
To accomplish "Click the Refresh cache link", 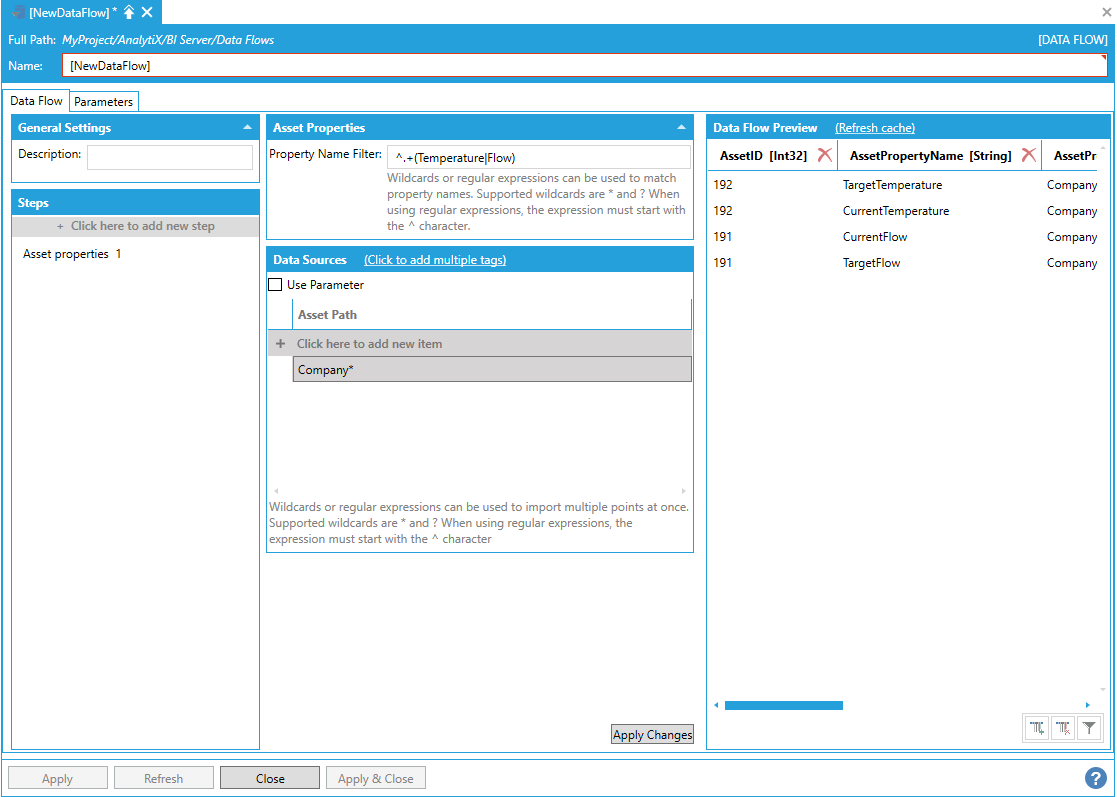I will point(874,128).
